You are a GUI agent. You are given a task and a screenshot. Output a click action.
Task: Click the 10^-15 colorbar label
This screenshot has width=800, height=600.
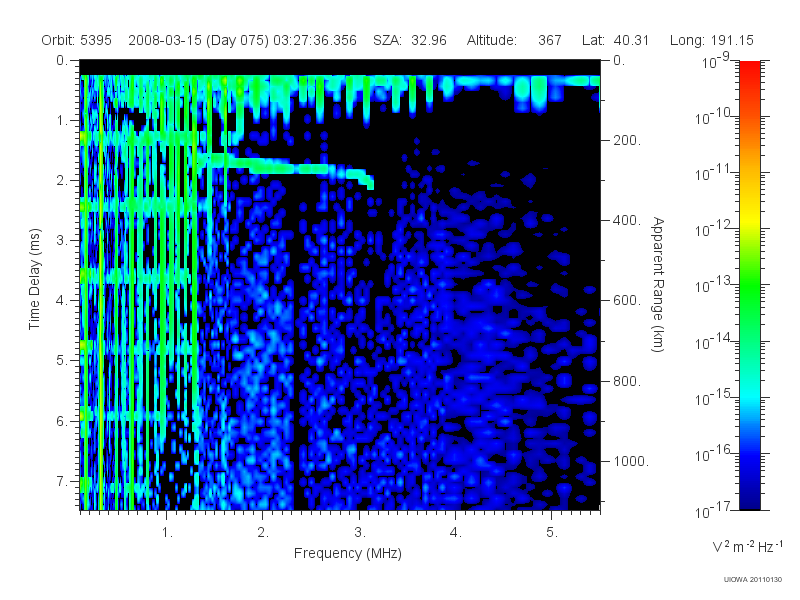coord(715,397)
